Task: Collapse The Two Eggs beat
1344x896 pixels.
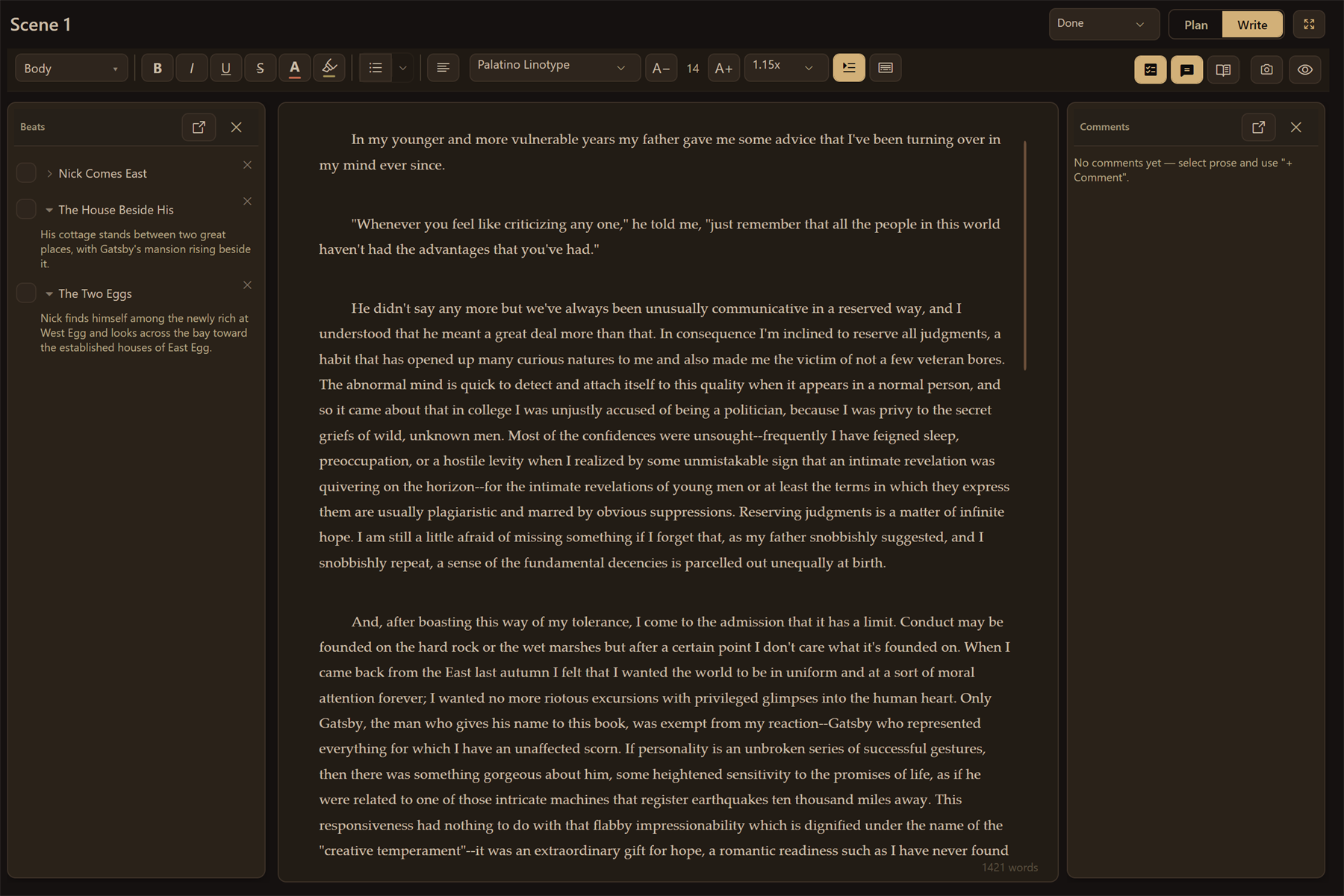Action: 49,293
